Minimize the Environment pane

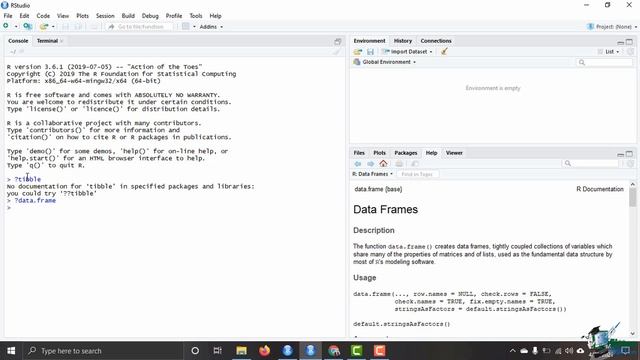pyautogui.click(x=620, y=42)
